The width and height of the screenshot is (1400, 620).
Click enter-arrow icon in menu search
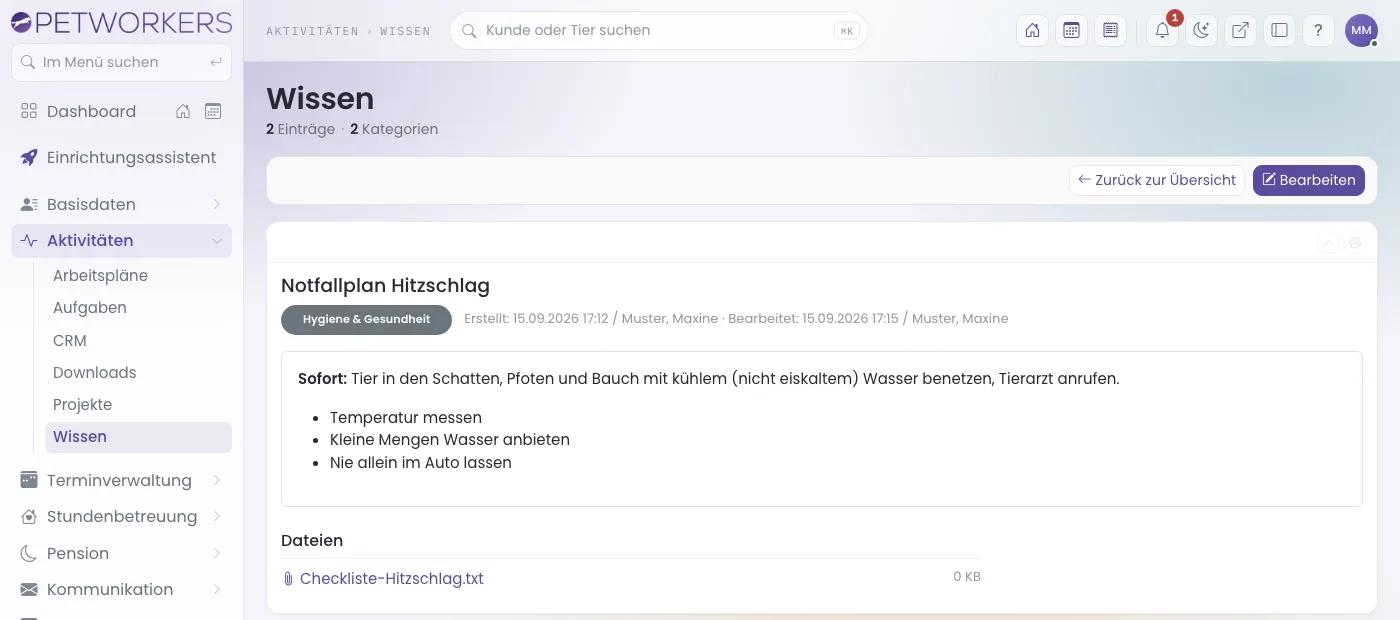(215, 62)
